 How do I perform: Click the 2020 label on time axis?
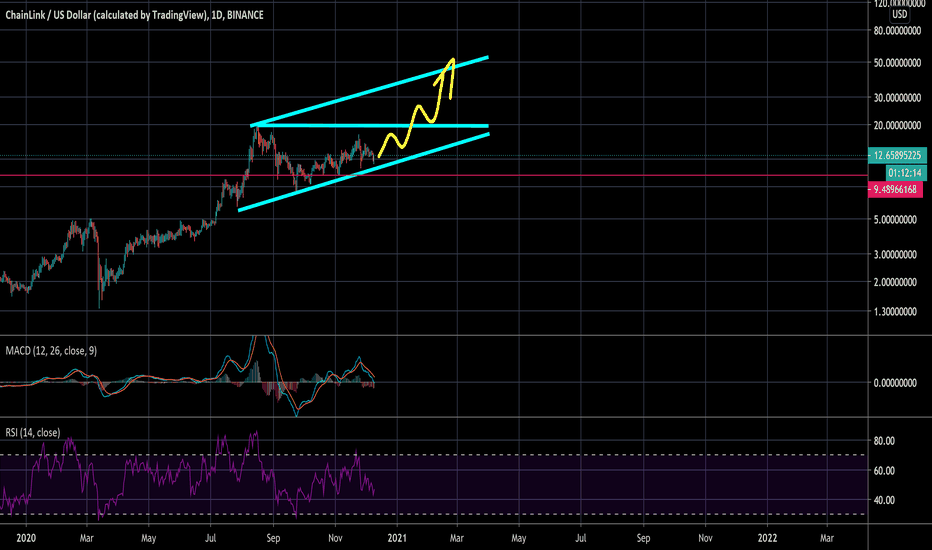(26, 538)
